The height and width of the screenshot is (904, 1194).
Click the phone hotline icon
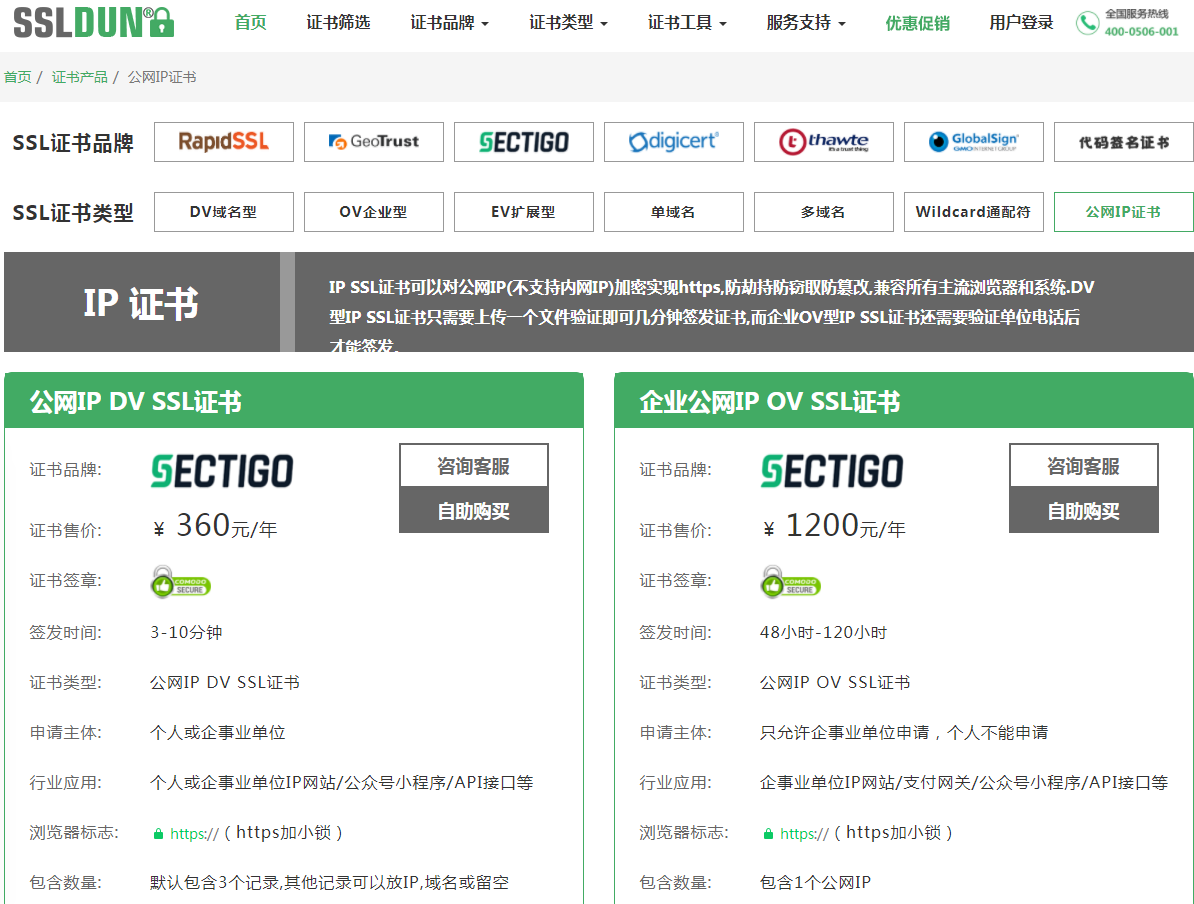coord(1087,23)
